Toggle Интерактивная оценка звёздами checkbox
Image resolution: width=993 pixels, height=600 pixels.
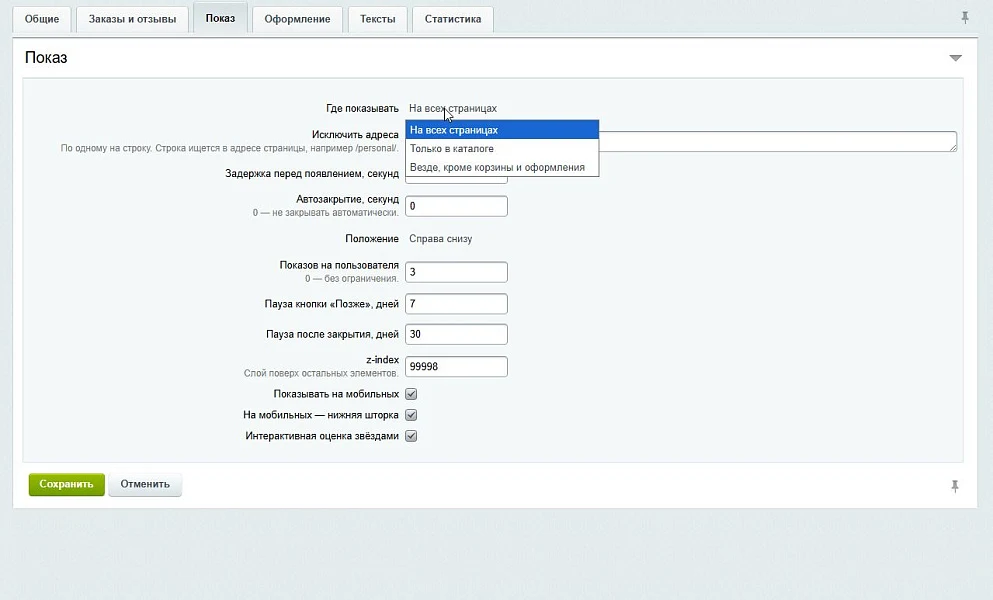click(x=411, y=436)
